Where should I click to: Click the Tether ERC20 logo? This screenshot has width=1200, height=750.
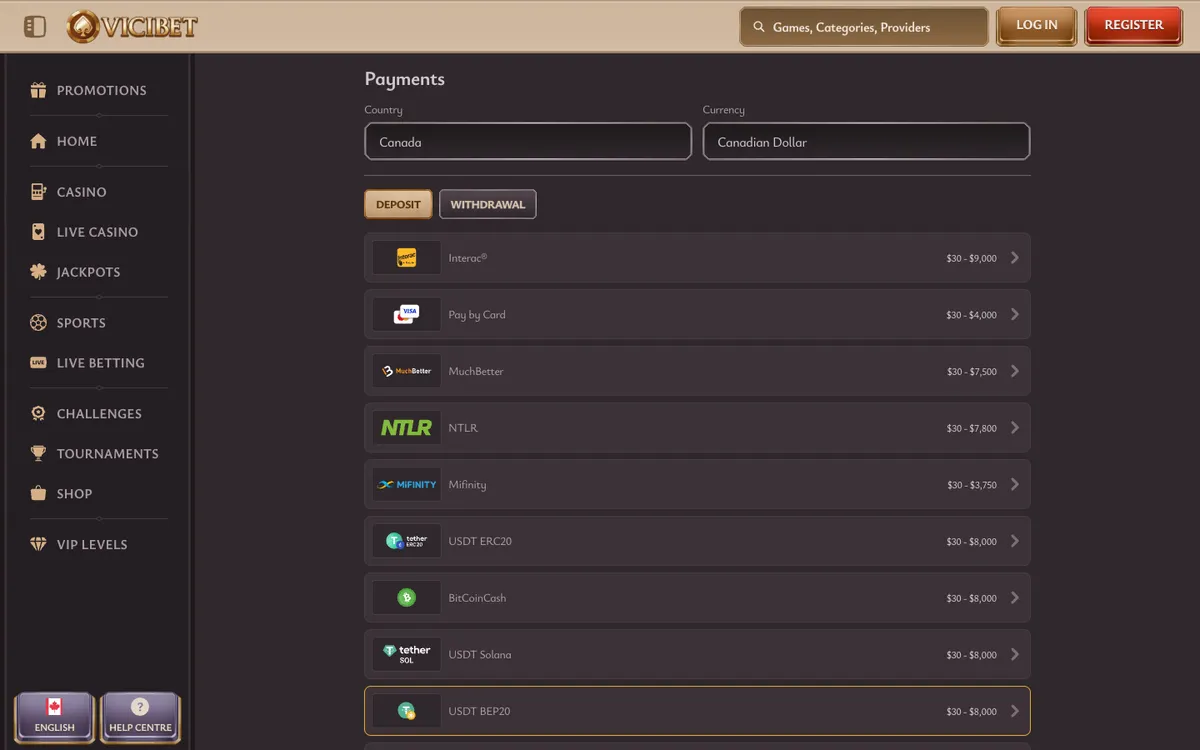[x=406, y=541]
